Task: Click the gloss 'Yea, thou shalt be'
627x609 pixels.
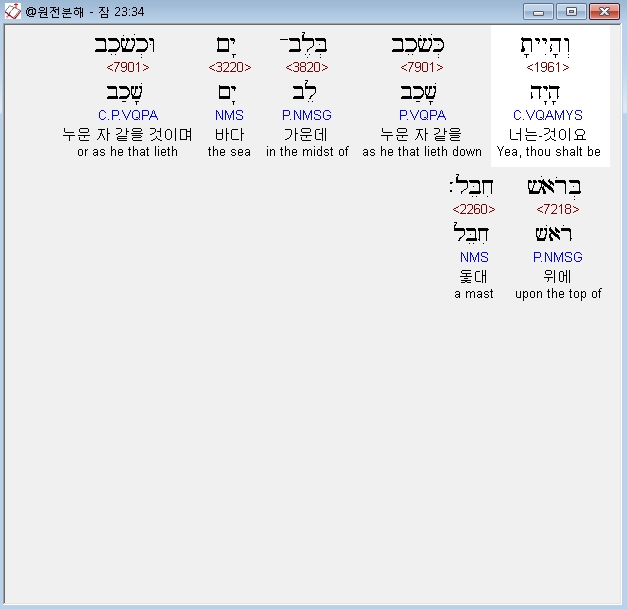Action: coord(549,152)
